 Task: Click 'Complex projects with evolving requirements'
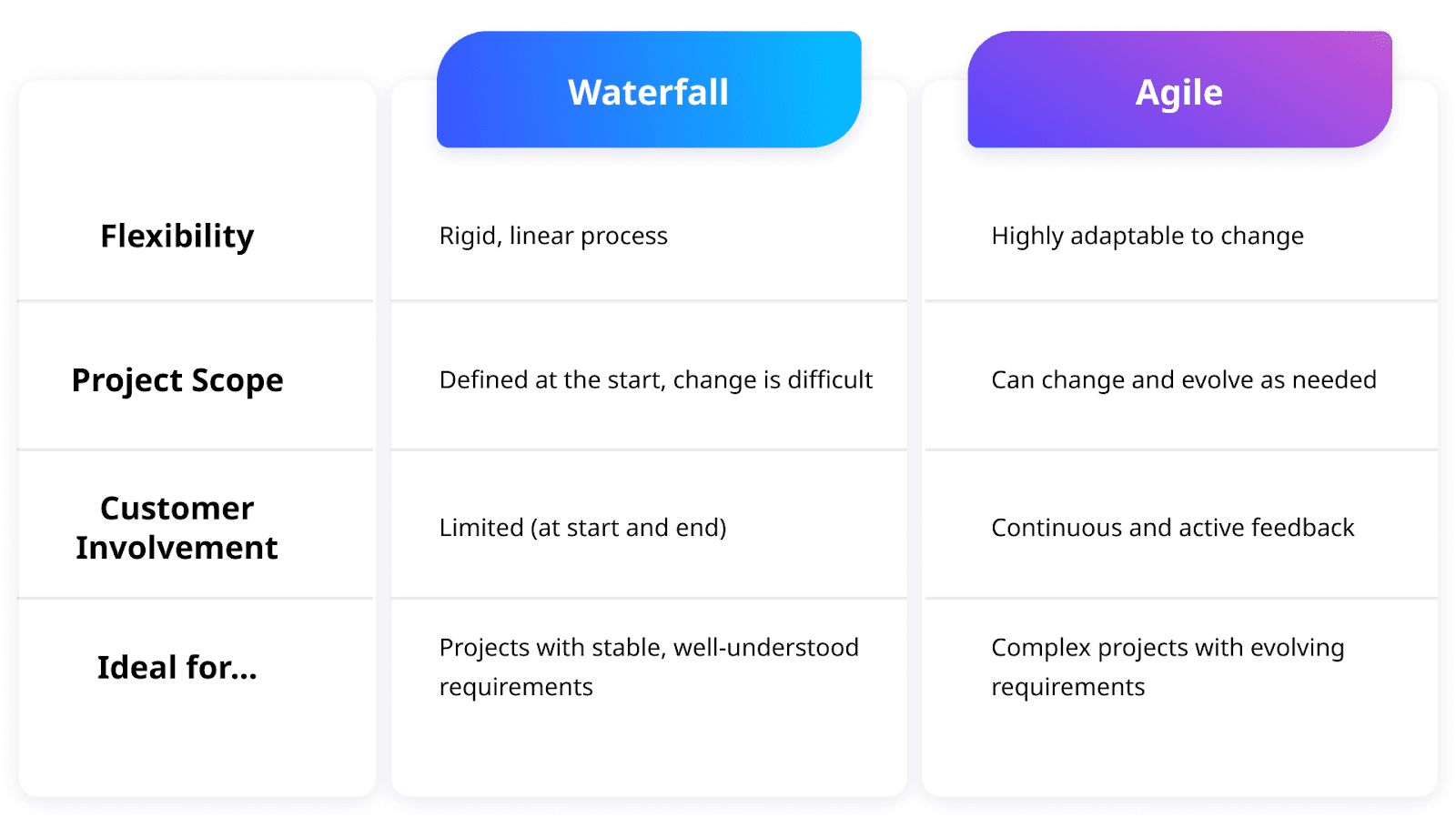click(1168, 667)
